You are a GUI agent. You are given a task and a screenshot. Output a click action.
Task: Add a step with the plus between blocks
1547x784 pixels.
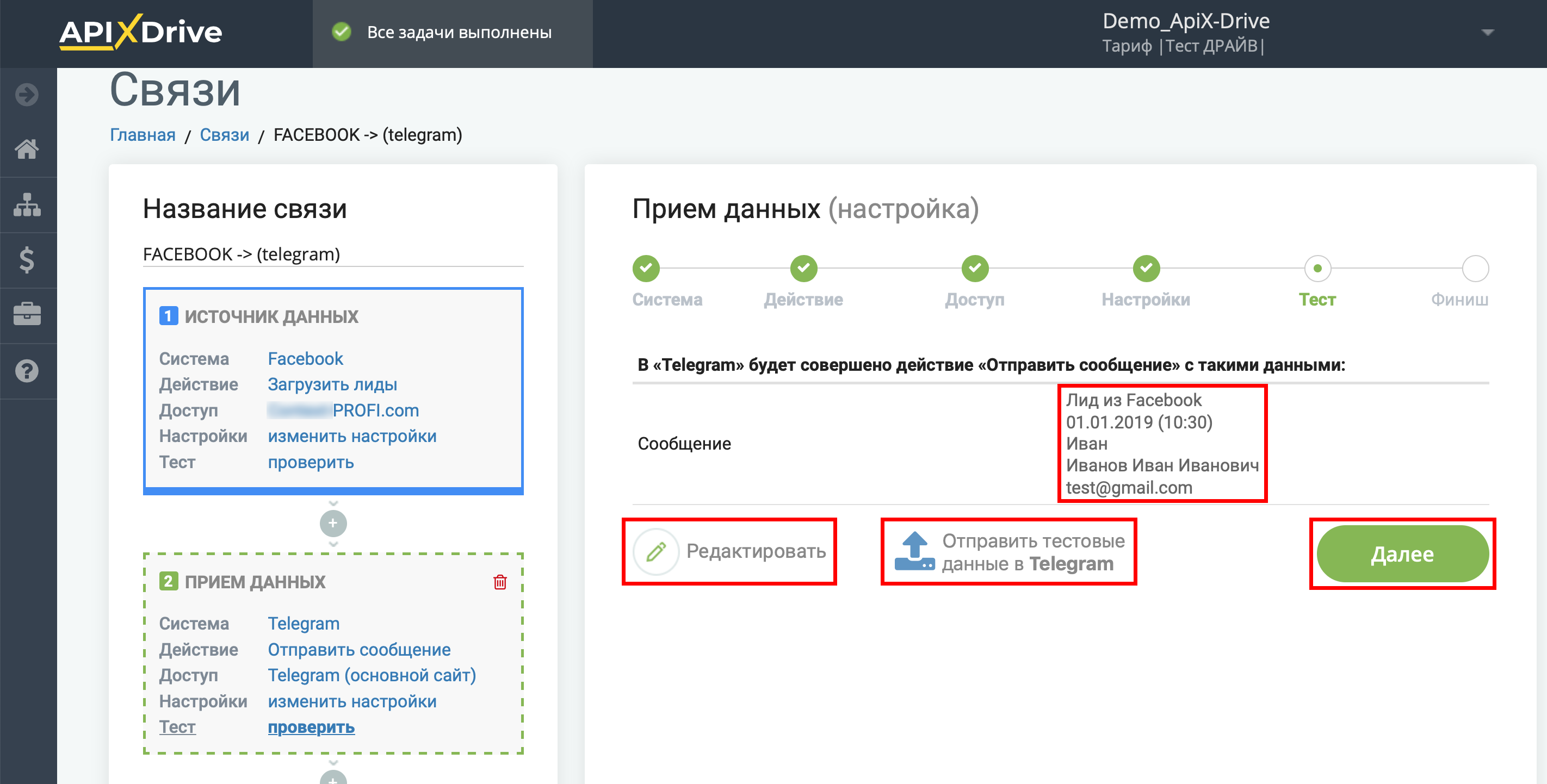[x=333, y=523]
